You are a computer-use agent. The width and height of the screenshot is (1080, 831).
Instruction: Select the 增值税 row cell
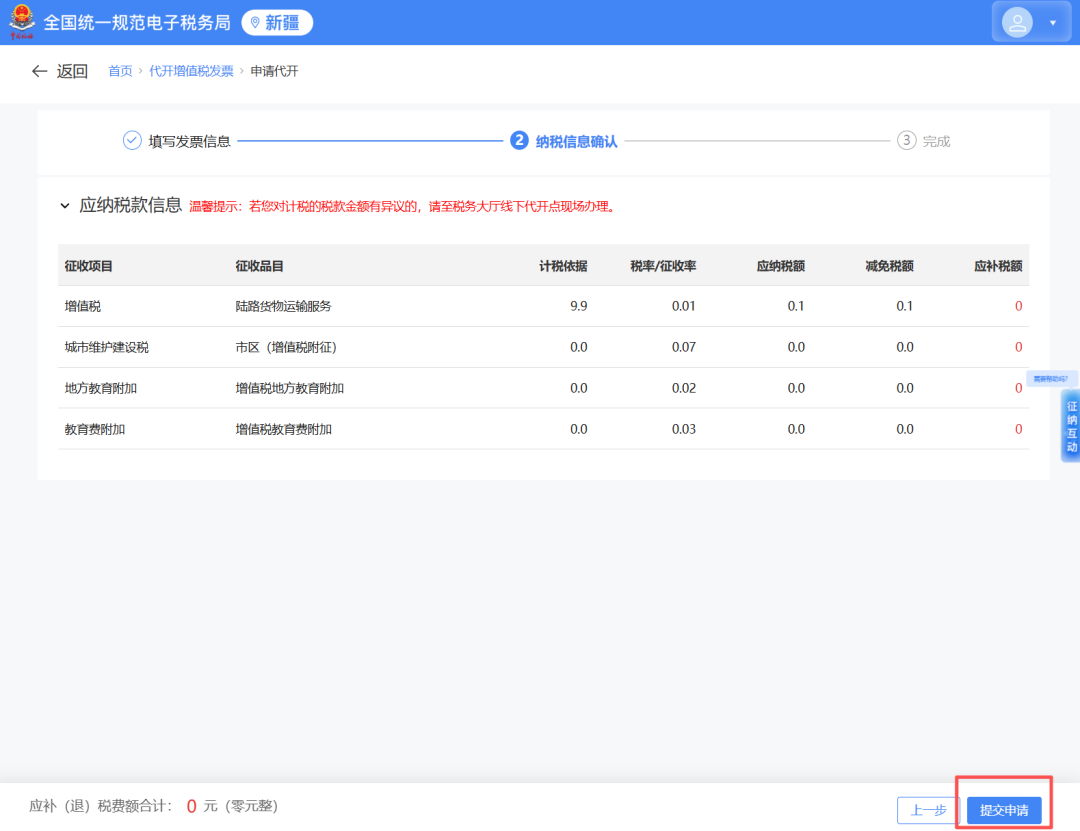[83, 306]
